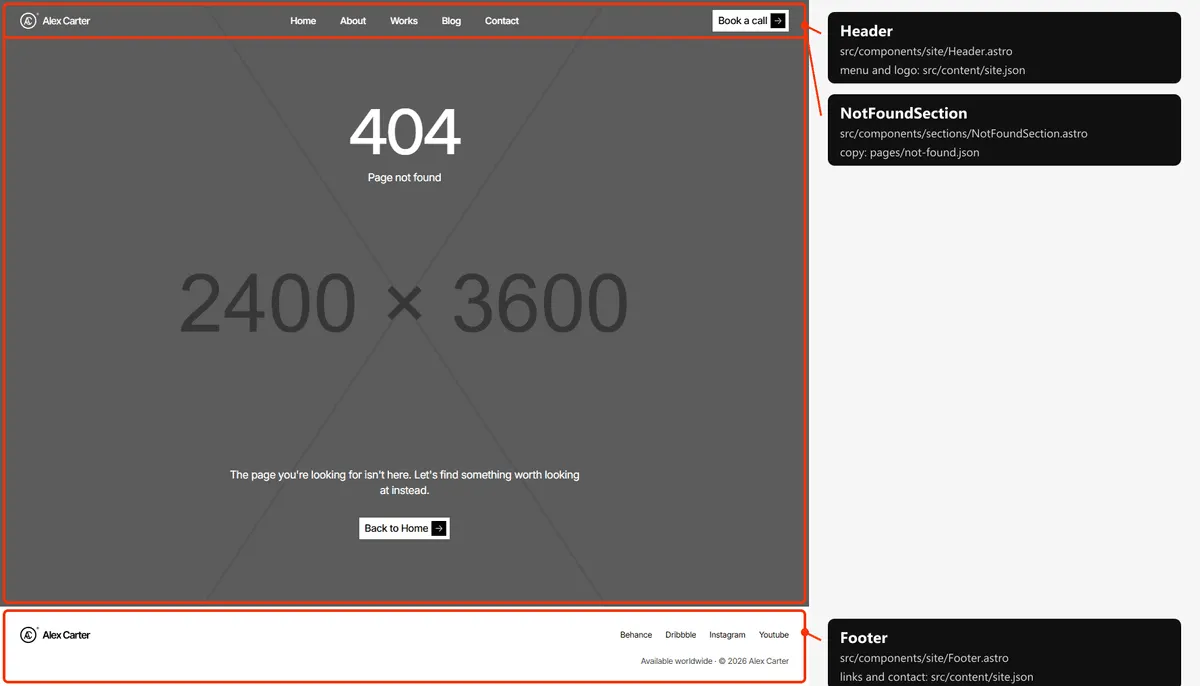Navigate to Contact in the header menu

pyautogui.click(x=502, y=21)
